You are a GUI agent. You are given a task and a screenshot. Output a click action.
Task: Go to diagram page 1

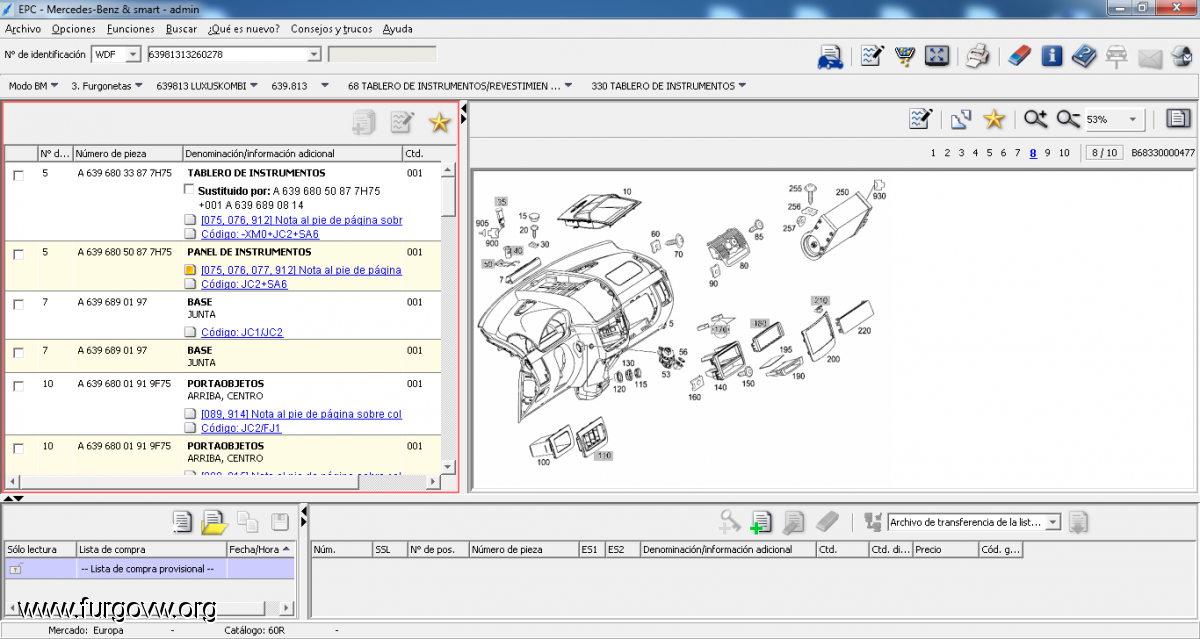(933, 153)
